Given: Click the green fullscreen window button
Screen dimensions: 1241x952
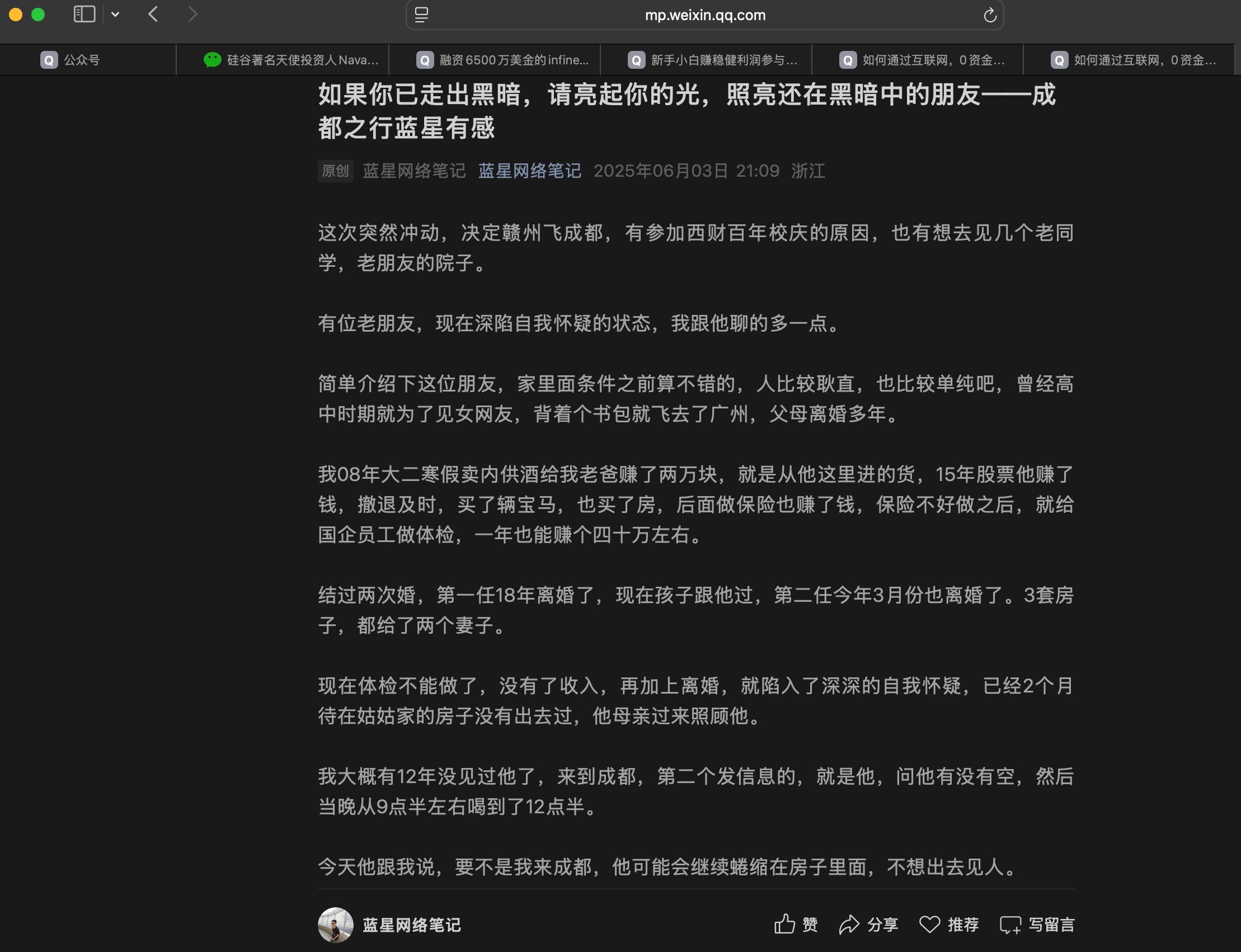Looking at the screenshot, I should [38, 15].
